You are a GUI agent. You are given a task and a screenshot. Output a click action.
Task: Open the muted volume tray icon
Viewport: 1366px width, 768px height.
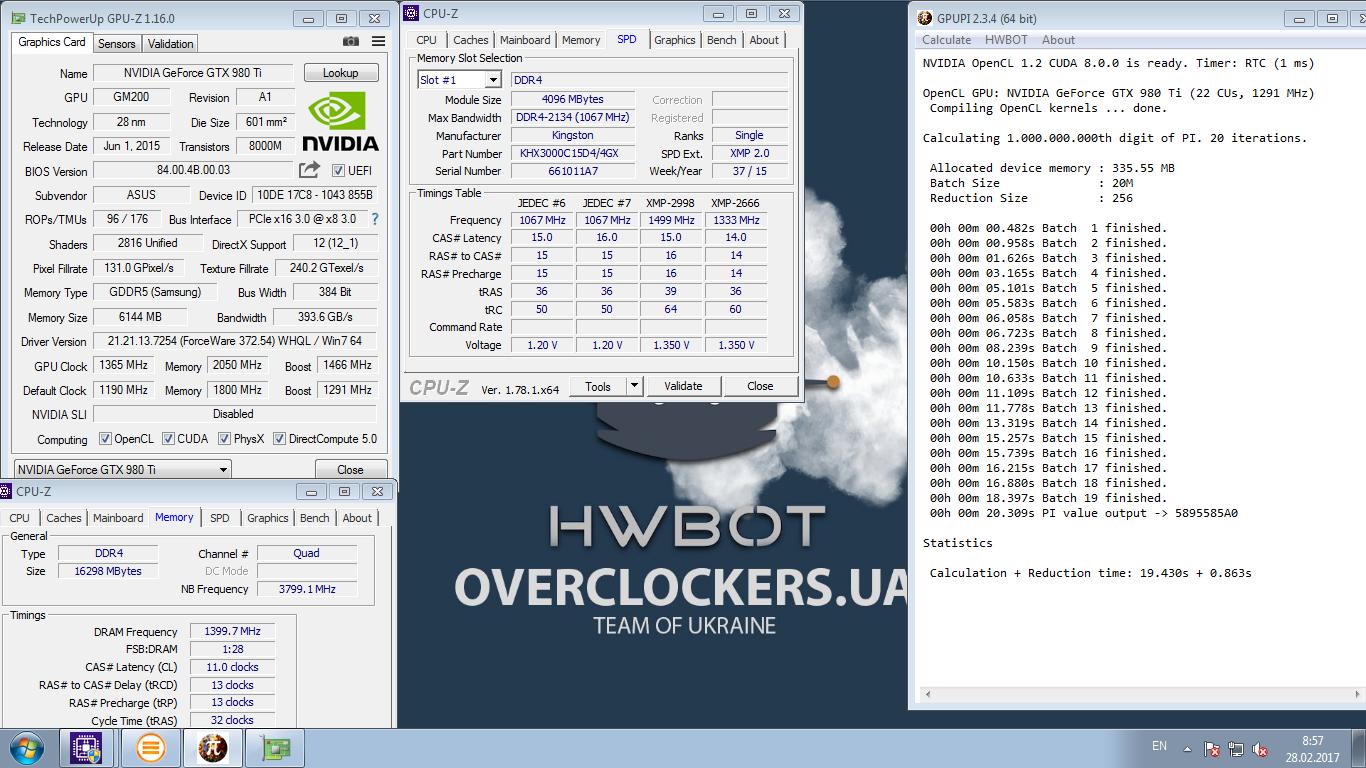1261,748
